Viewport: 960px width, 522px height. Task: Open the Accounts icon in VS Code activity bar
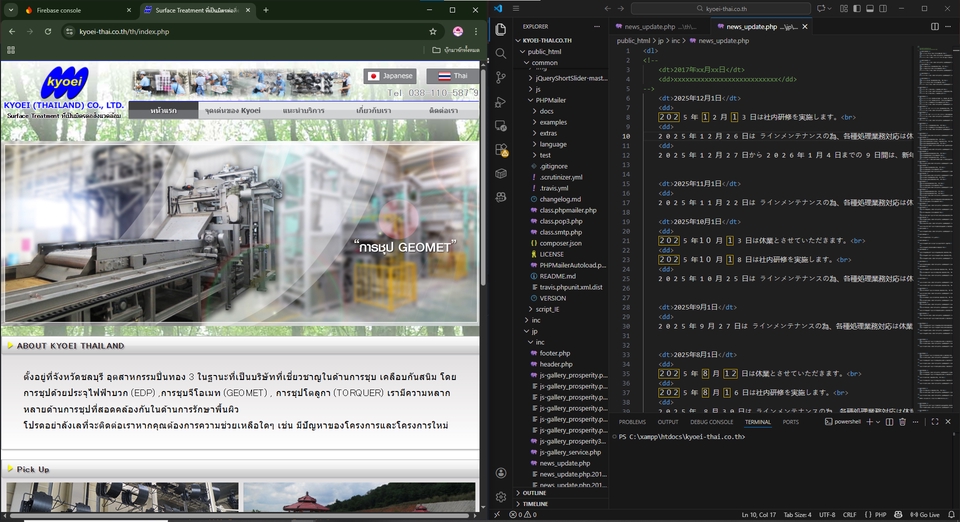[501, 473]
